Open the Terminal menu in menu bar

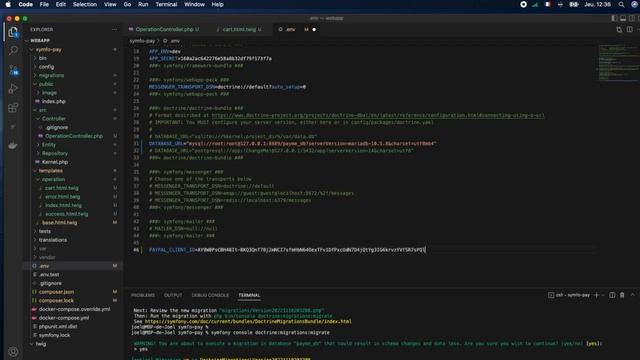coord(166,4)
